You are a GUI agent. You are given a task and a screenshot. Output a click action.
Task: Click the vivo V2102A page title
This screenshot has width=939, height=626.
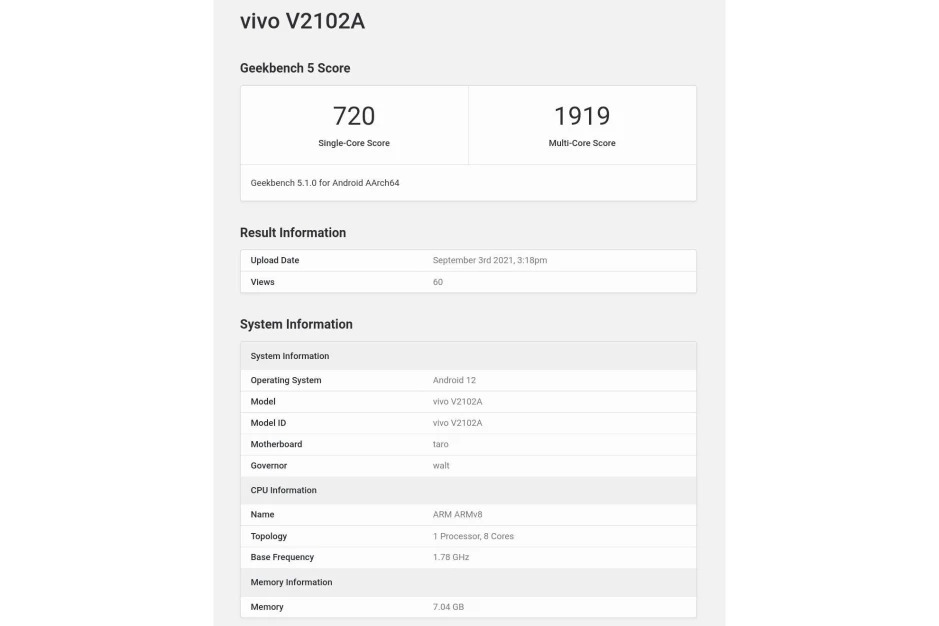(302, 21)
